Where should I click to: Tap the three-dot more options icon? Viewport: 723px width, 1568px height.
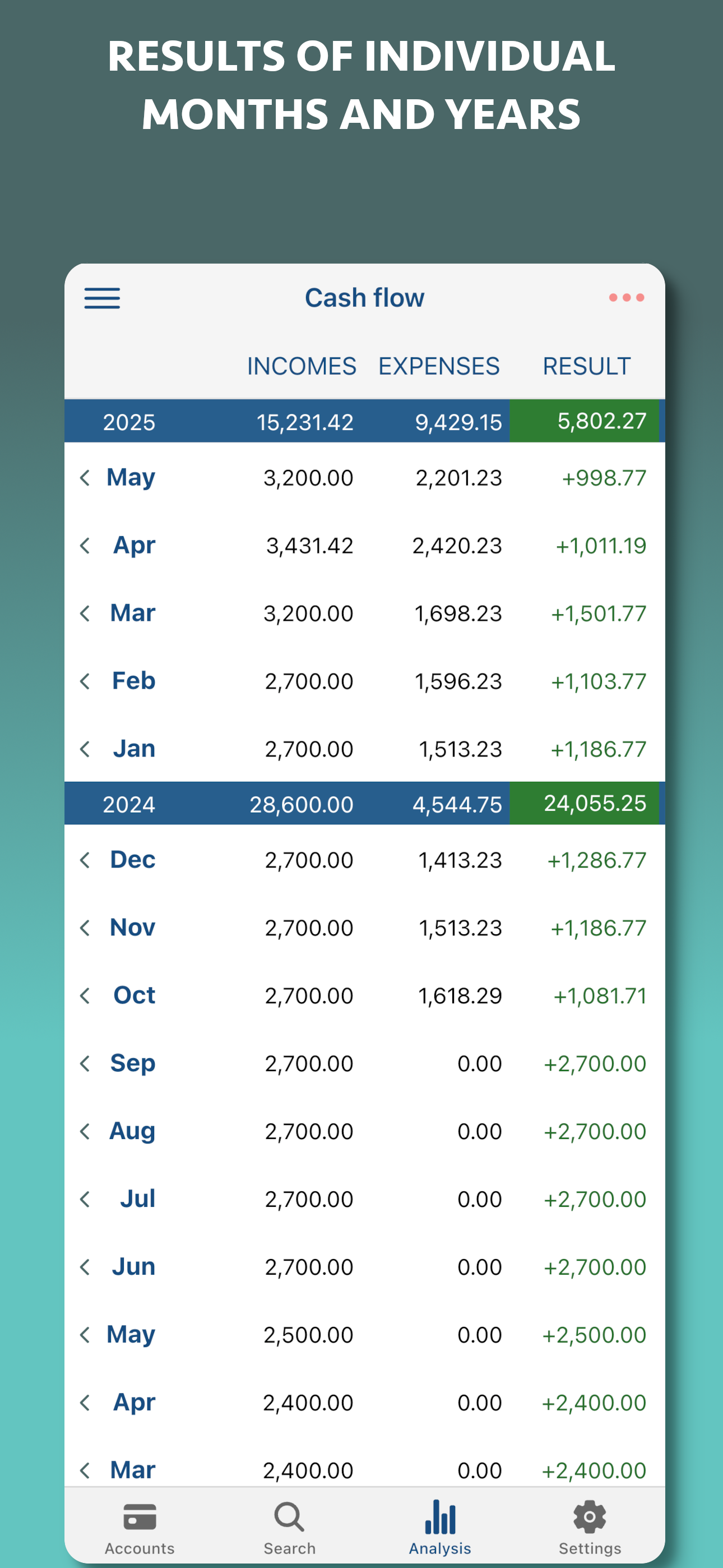pos(626,298)
